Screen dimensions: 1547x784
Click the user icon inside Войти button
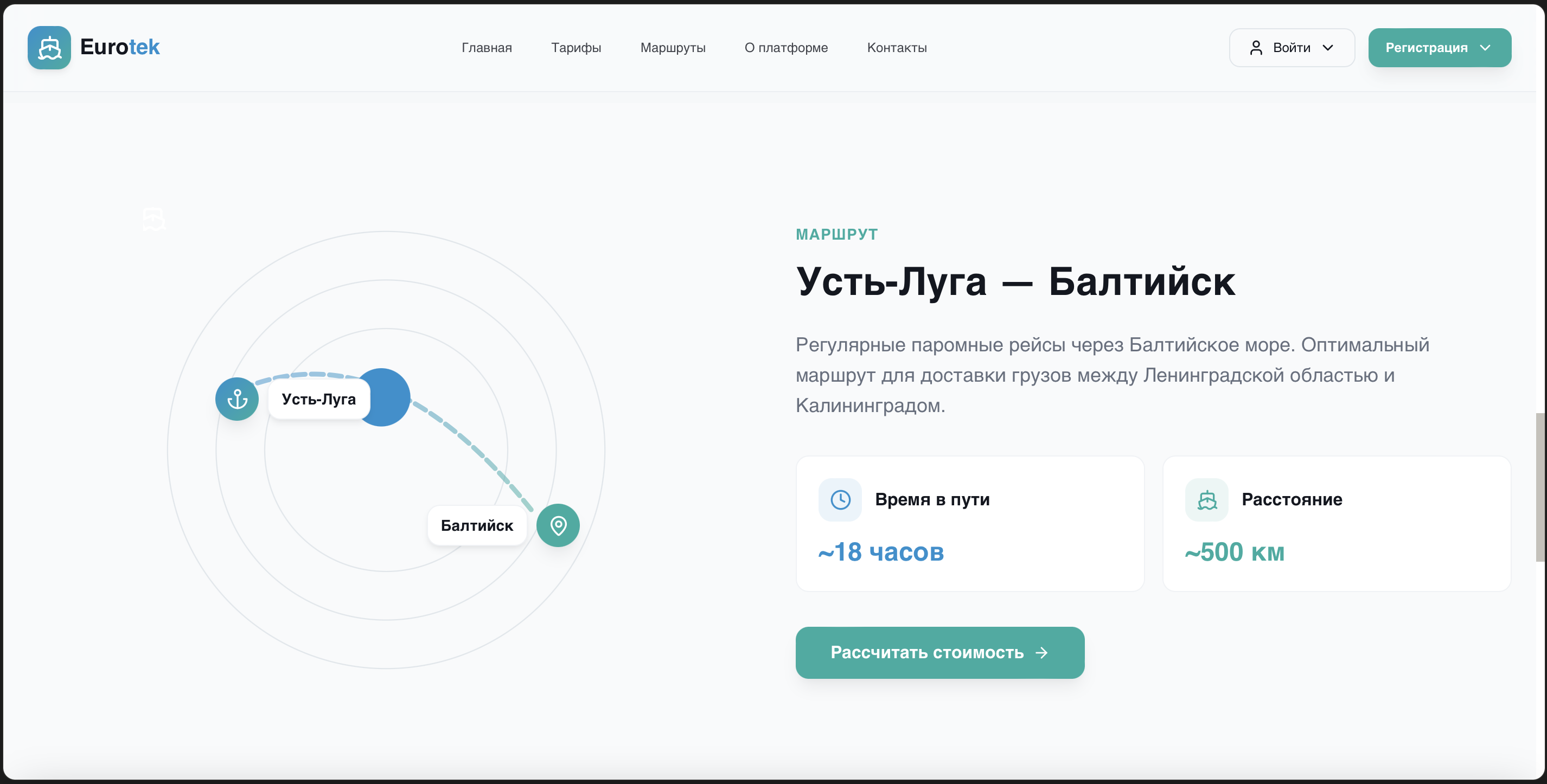point(1257,47)
